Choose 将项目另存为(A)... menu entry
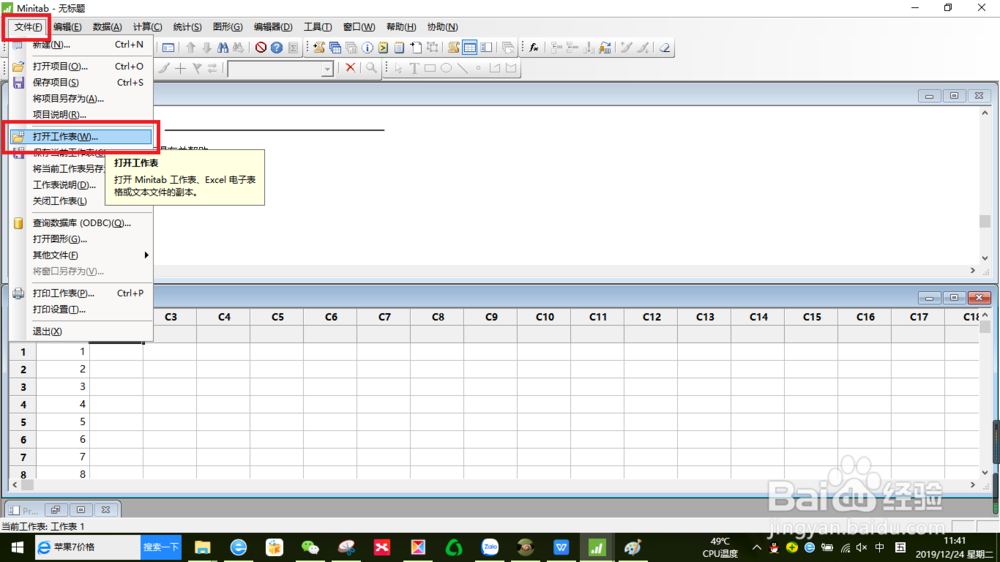This screenshot has height=562, width=1000. 81,98
